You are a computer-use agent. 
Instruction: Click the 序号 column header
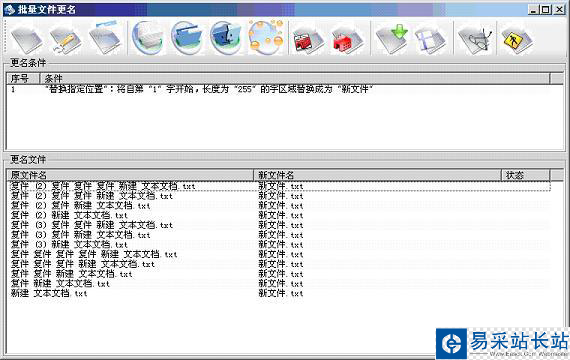(23, 78)
